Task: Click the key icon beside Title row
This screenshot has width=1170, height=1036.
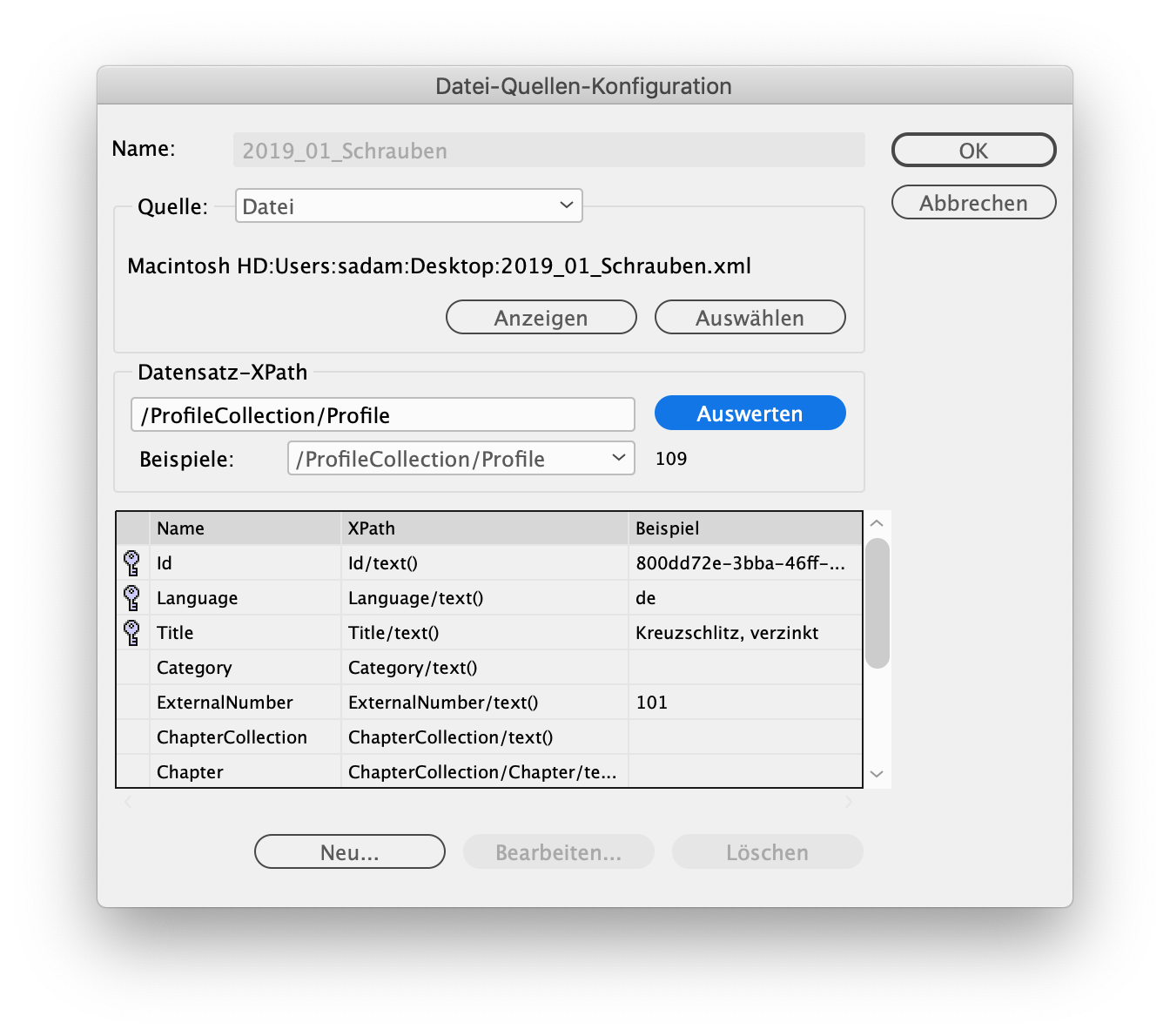Action: [132, 633]
